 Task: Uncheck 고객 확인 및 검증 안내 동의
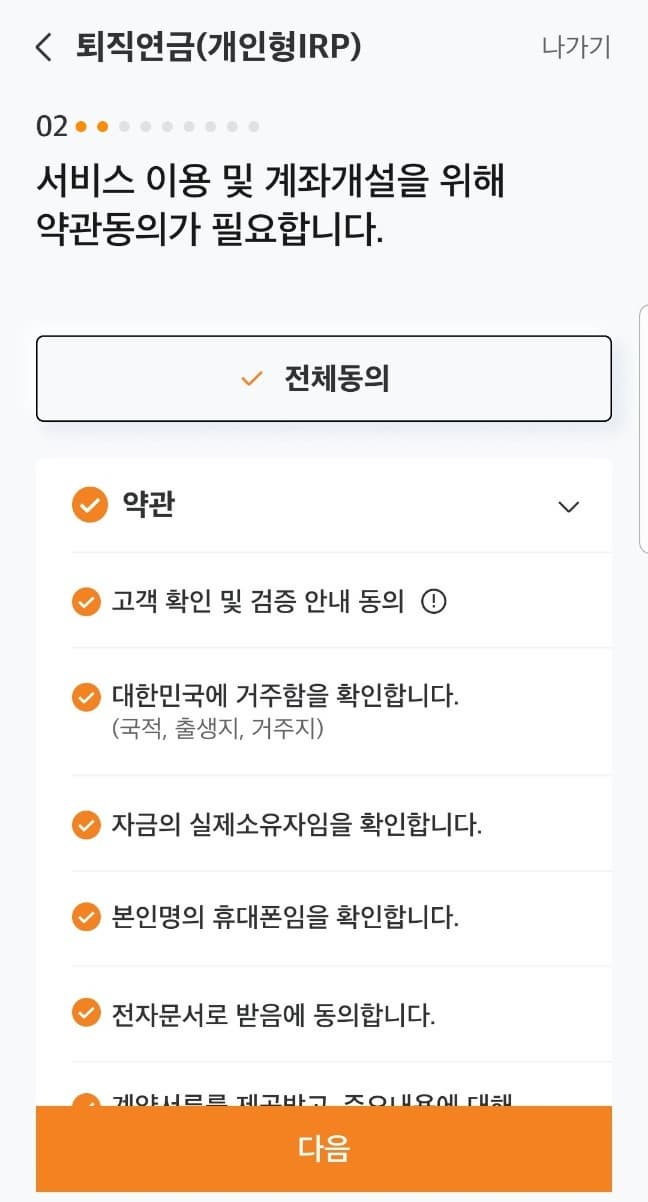(86, 600)
